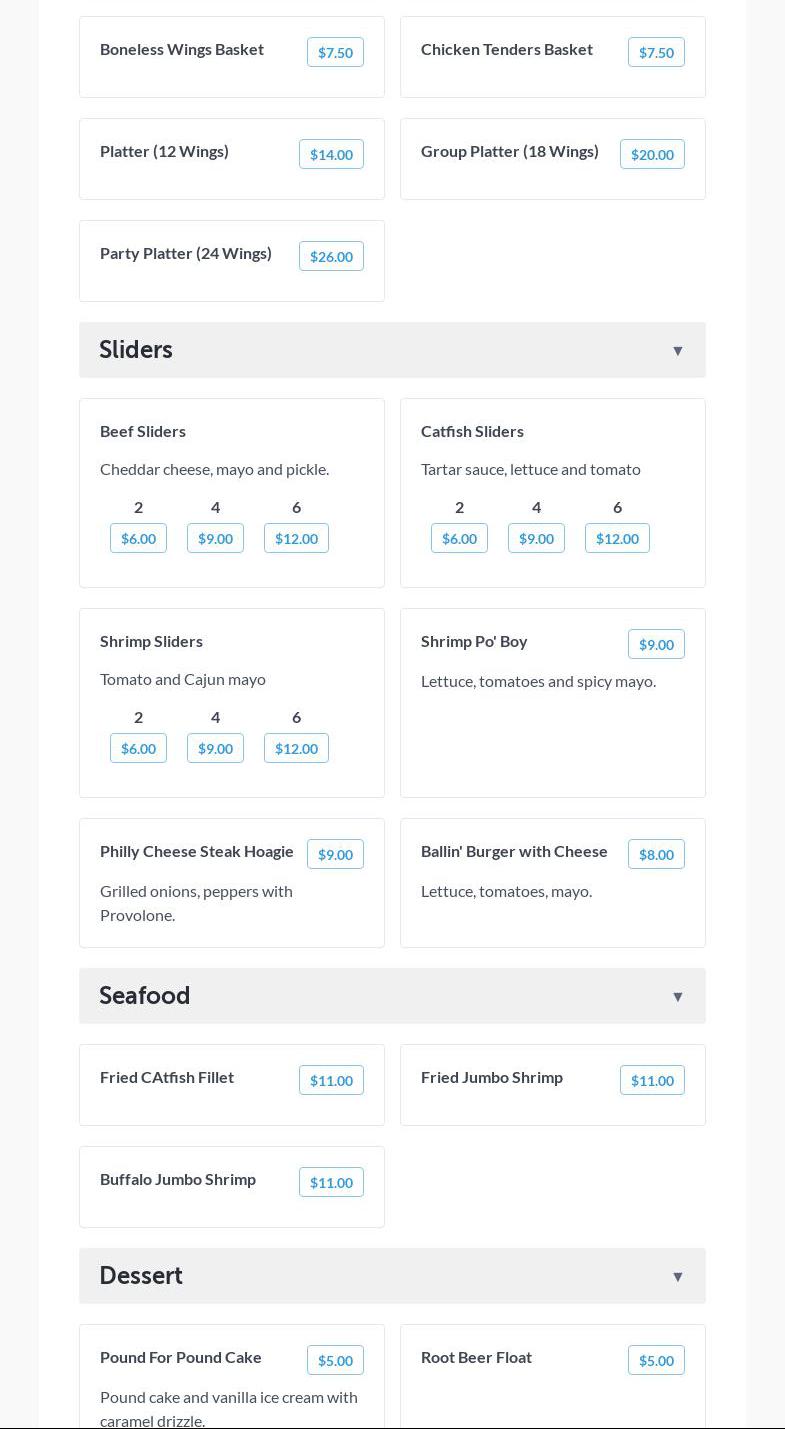Image resolution: width=785 pixels, height=1429 pixels.
Task: Choose Platter (12 Wings) $14.00 price
Action: click(331, 155)
